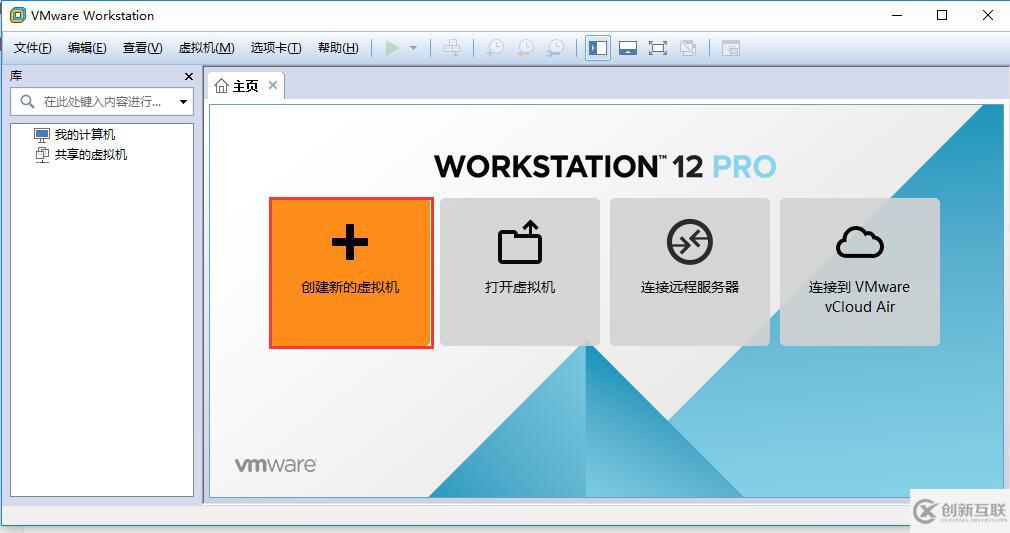The width and height of the screenshot is (1010, 533).
Task: Select 共享的虚拟机 in the library tree
Action: 81,155
